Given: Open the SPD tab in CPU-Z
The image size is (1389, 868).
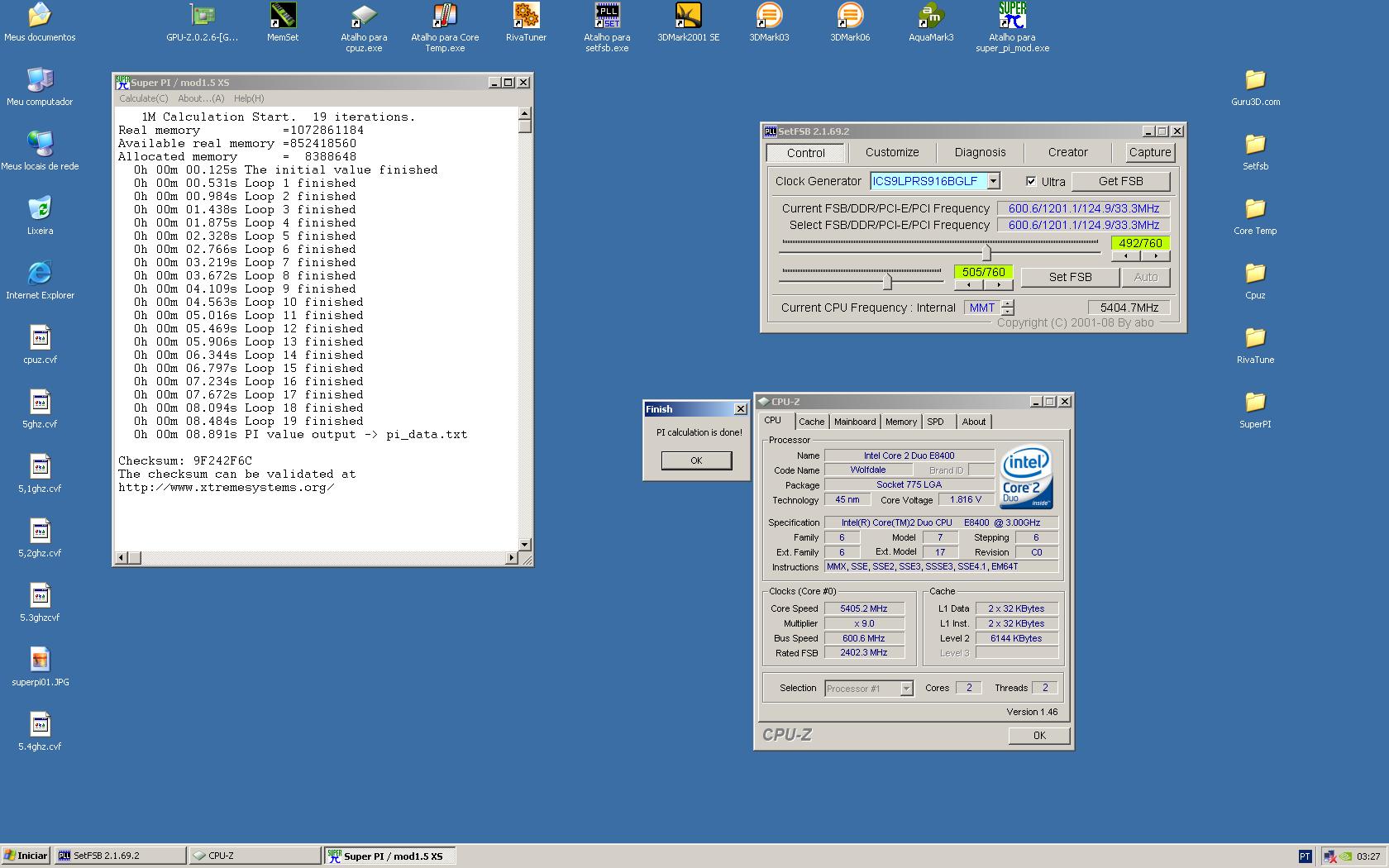Looking at the screenshot, I should (x=935, y=422).
